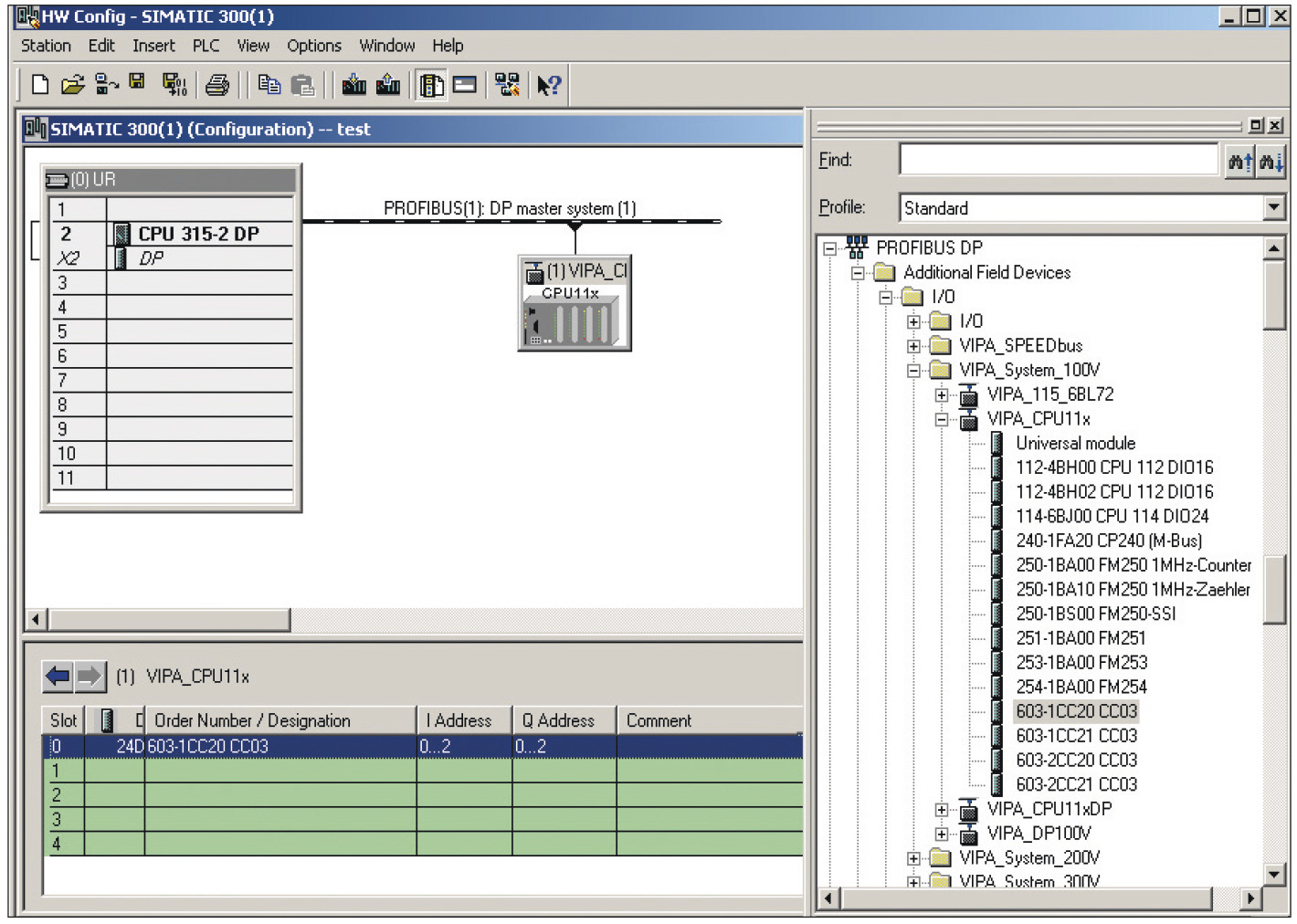The width and height of the screenshot is (1297, 924).
Task: Click the PROFIBUS DP catalog root icon
Action: pyautogui.click(x=856, y=247)
